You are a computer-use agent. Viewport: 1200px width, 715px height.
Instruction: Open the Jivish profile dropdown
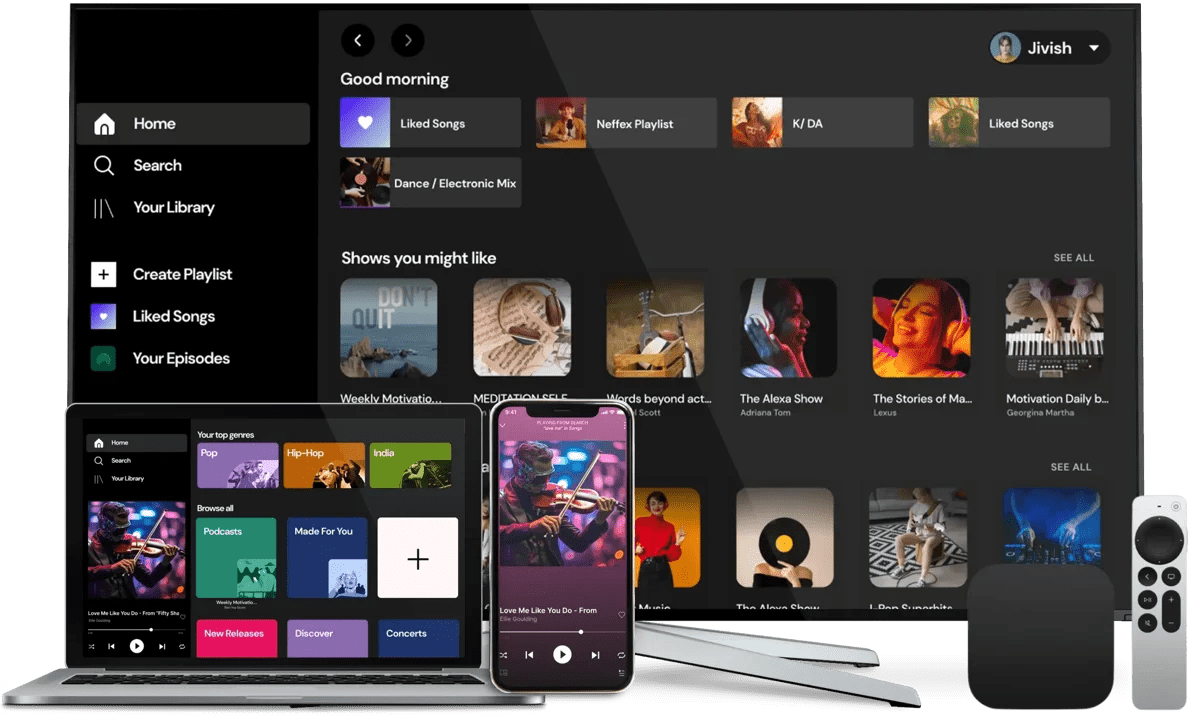pos(1049,47)
